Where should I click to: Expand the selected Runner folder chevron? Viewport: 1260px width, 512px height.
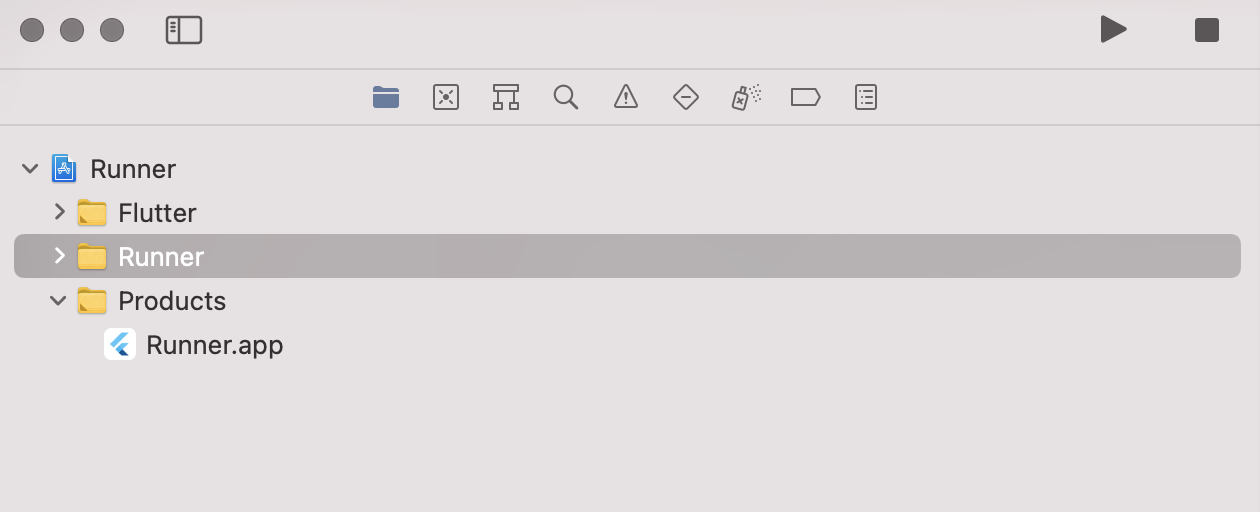coord(59,256)
